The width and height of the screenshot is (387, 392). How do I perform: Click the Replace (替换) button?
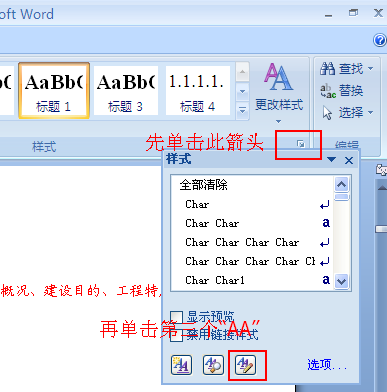[x=341, y=91]
